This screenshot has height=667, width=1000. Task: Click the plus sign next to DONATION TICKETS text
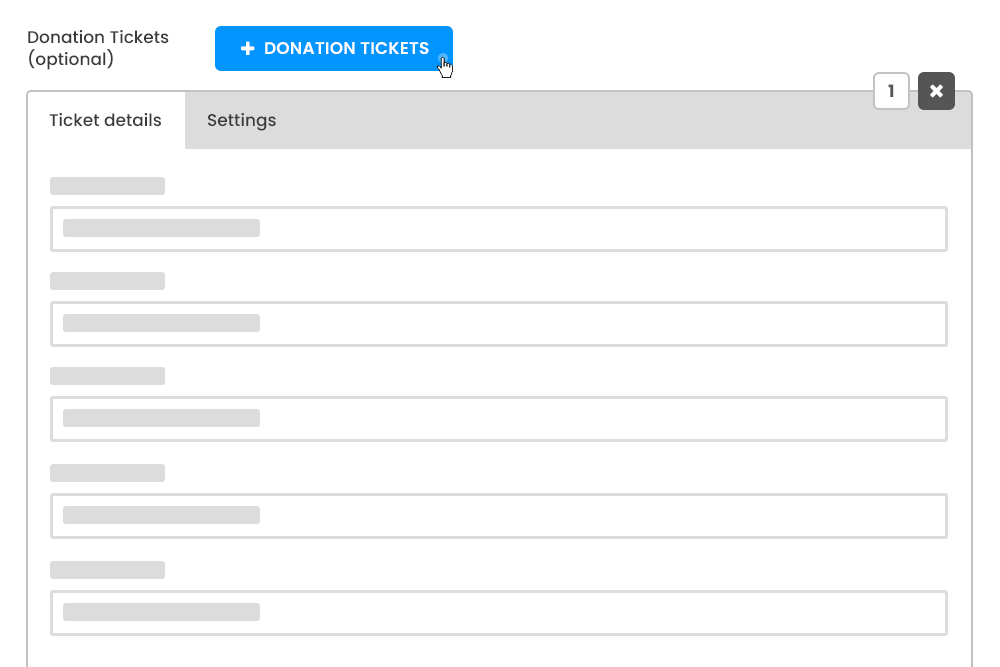(247, 48)
